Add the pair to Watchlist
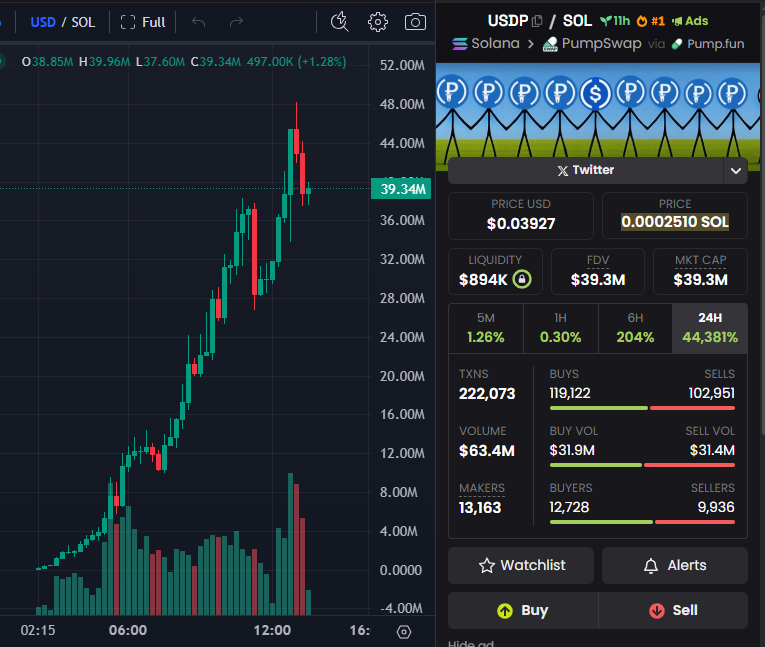The image size is (765, 647). pyautogui.click(x=521, y=566)
